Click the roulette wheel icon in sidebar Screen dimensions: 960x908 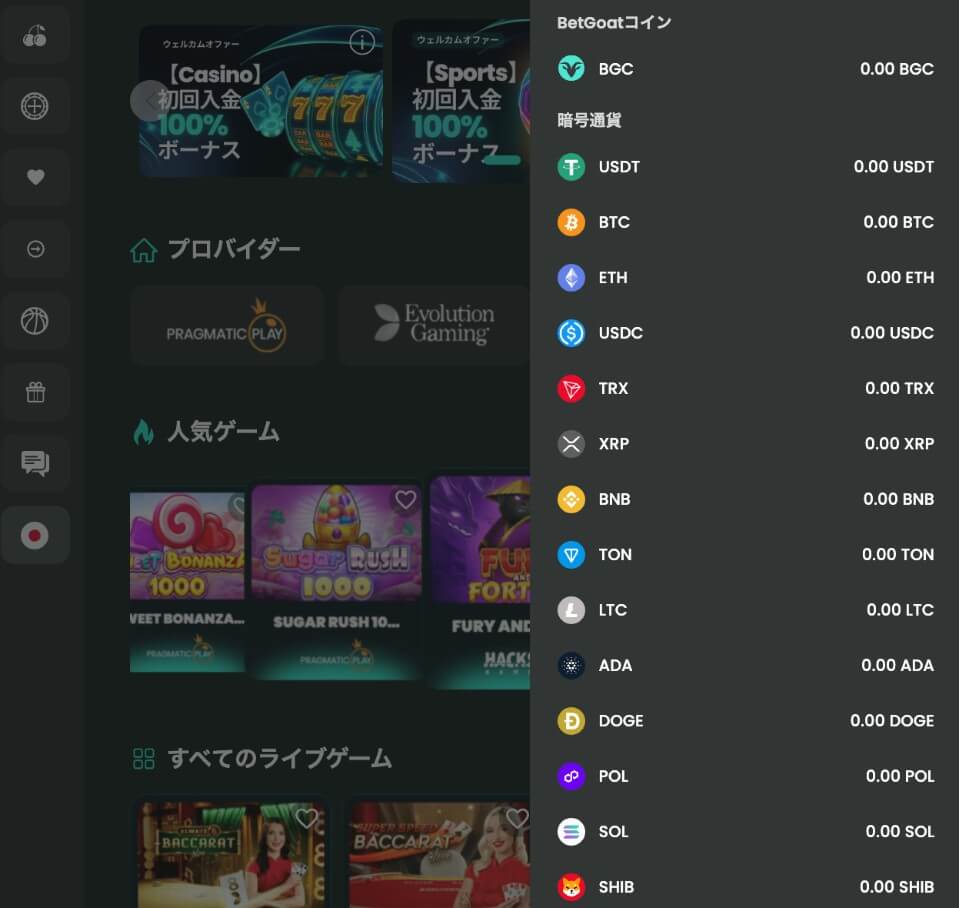[35, 106]
